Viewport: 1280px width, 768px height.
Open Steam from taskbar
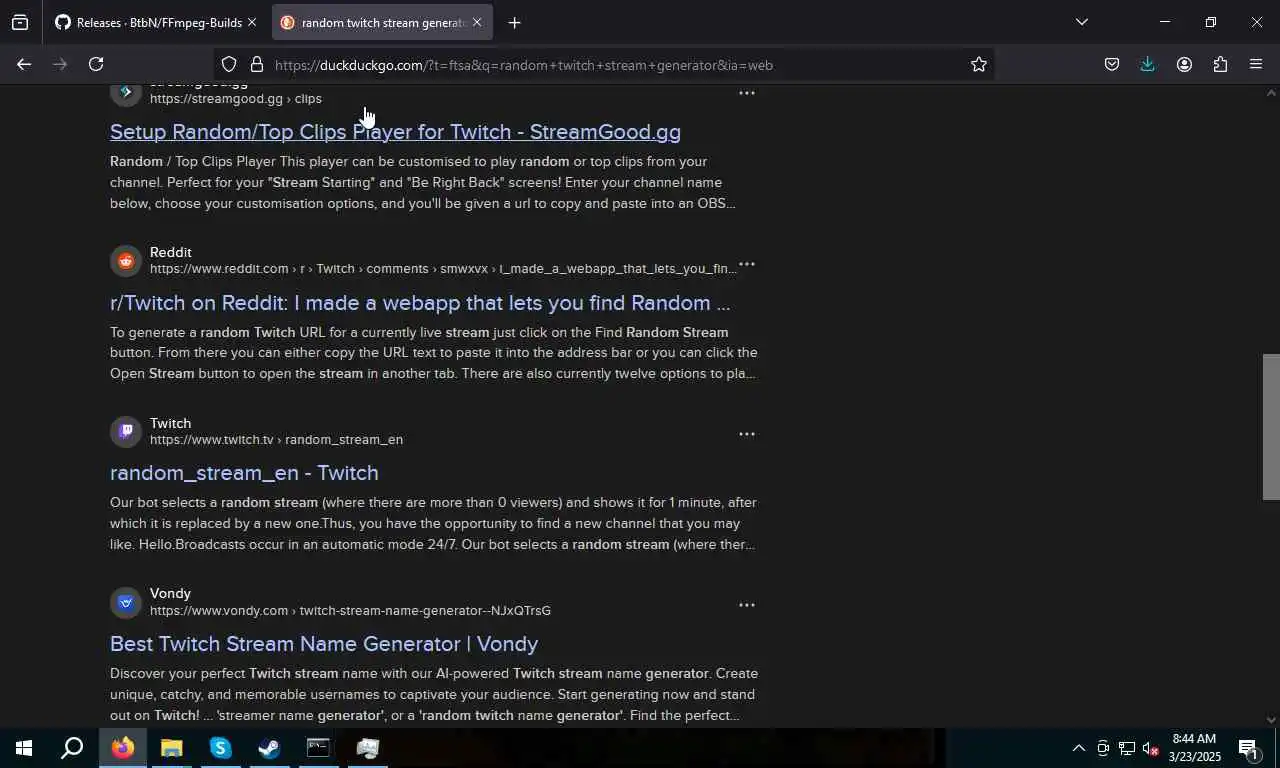click(269, 748)
